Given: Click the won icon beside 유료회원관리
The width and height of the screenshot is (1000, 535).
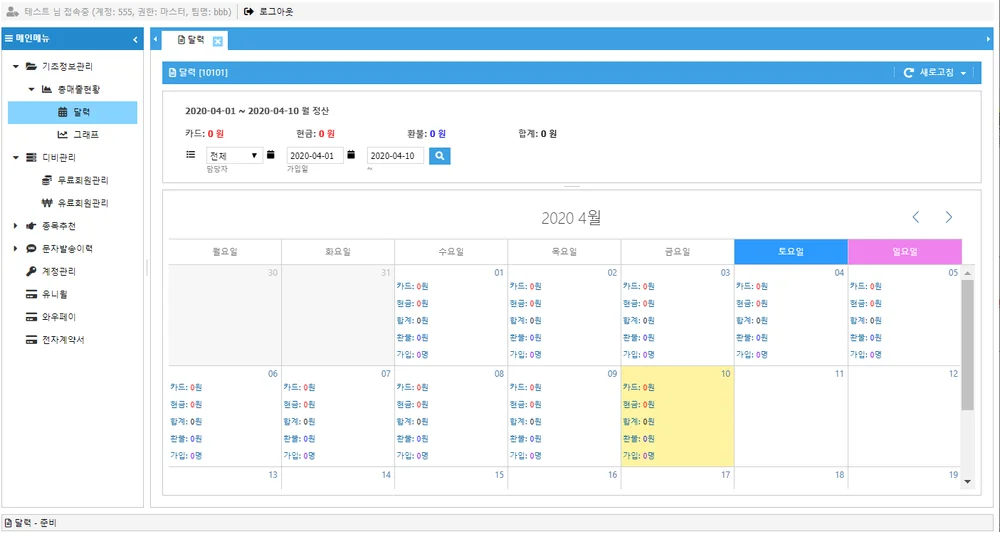Looking at the screenshot, I should pyautogui.click(x=47, y=203).
